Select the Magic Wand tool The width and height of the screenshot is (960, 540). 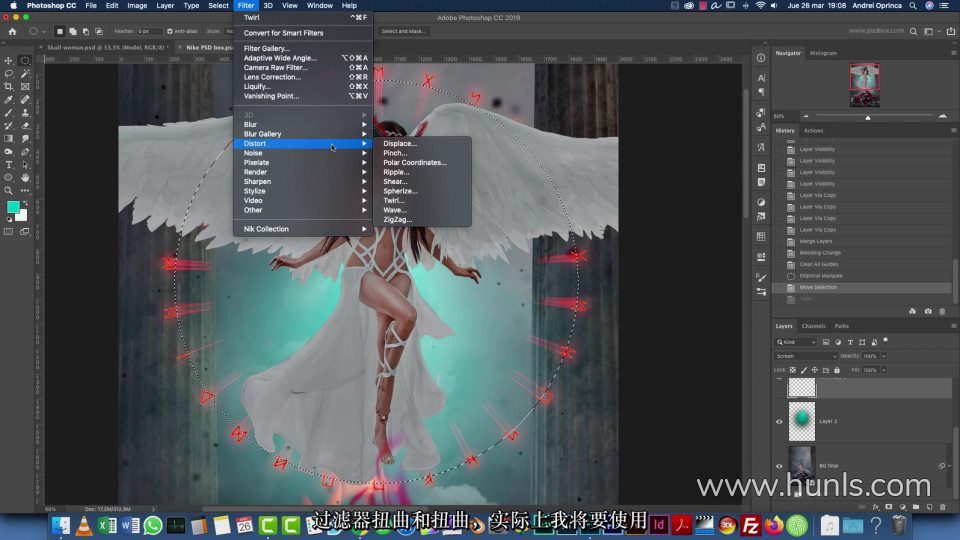click(25, 73)
